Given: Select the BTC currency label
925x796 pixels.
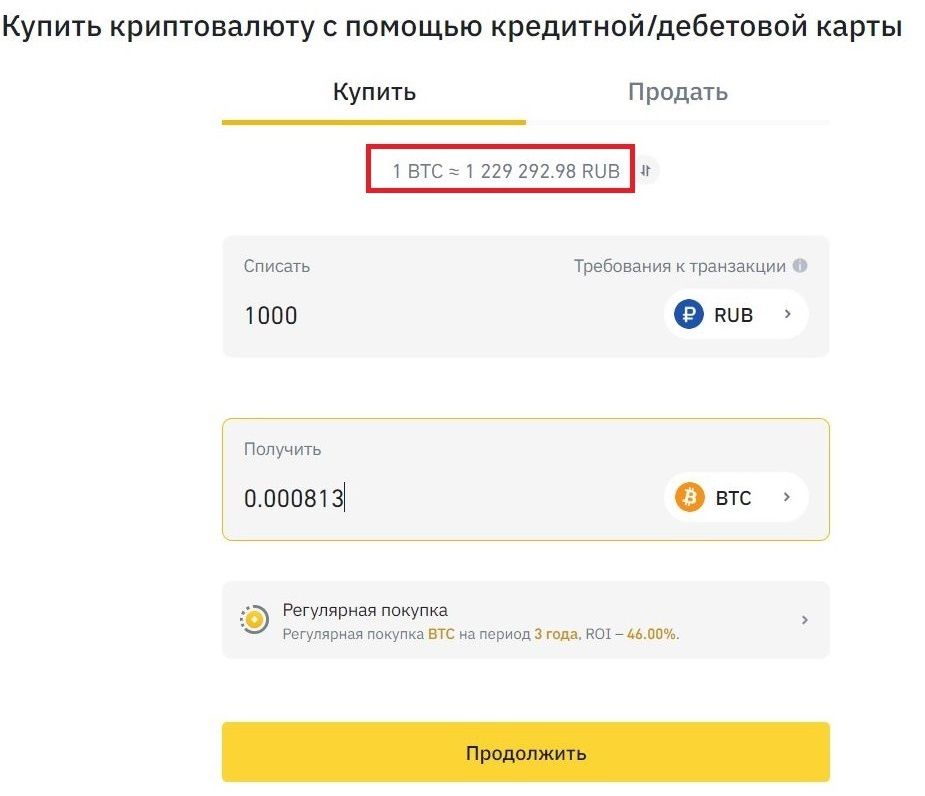Looking at the screenshot, I should pos(733,498).
